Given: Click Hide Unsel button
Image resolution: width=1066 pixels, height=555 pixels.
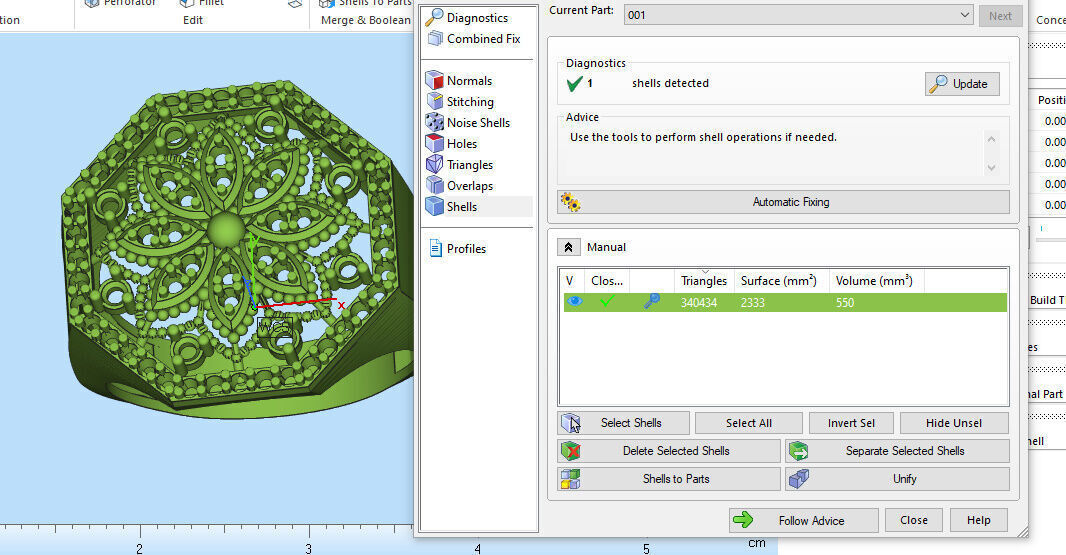Looking at the screenshot, I should pyautogui.click(x=954, y=423).
